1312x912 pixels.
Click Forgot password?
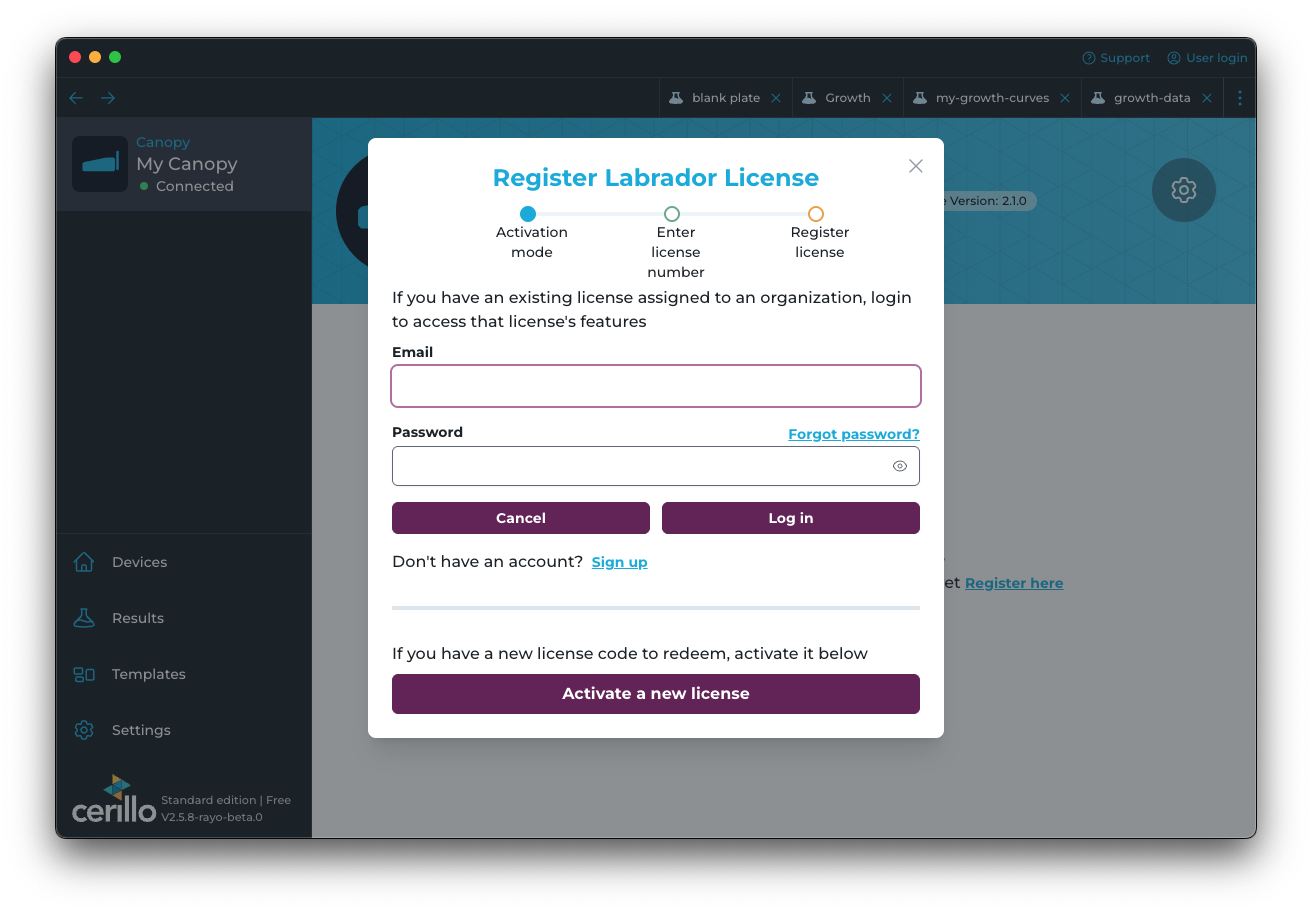point(853,434)
